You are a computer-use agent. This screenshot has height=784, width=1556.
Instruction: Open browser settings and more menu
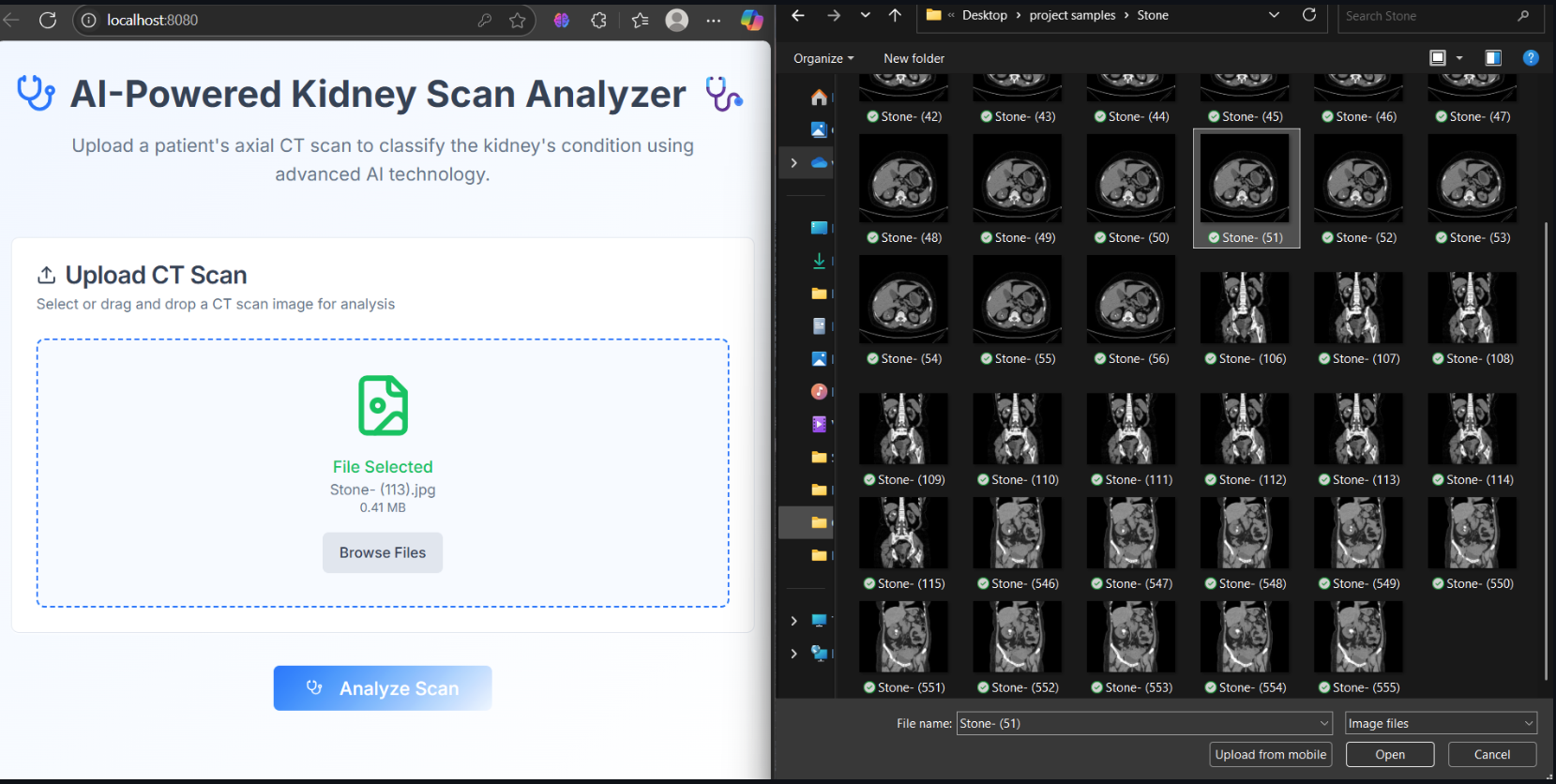coord(714,20)
